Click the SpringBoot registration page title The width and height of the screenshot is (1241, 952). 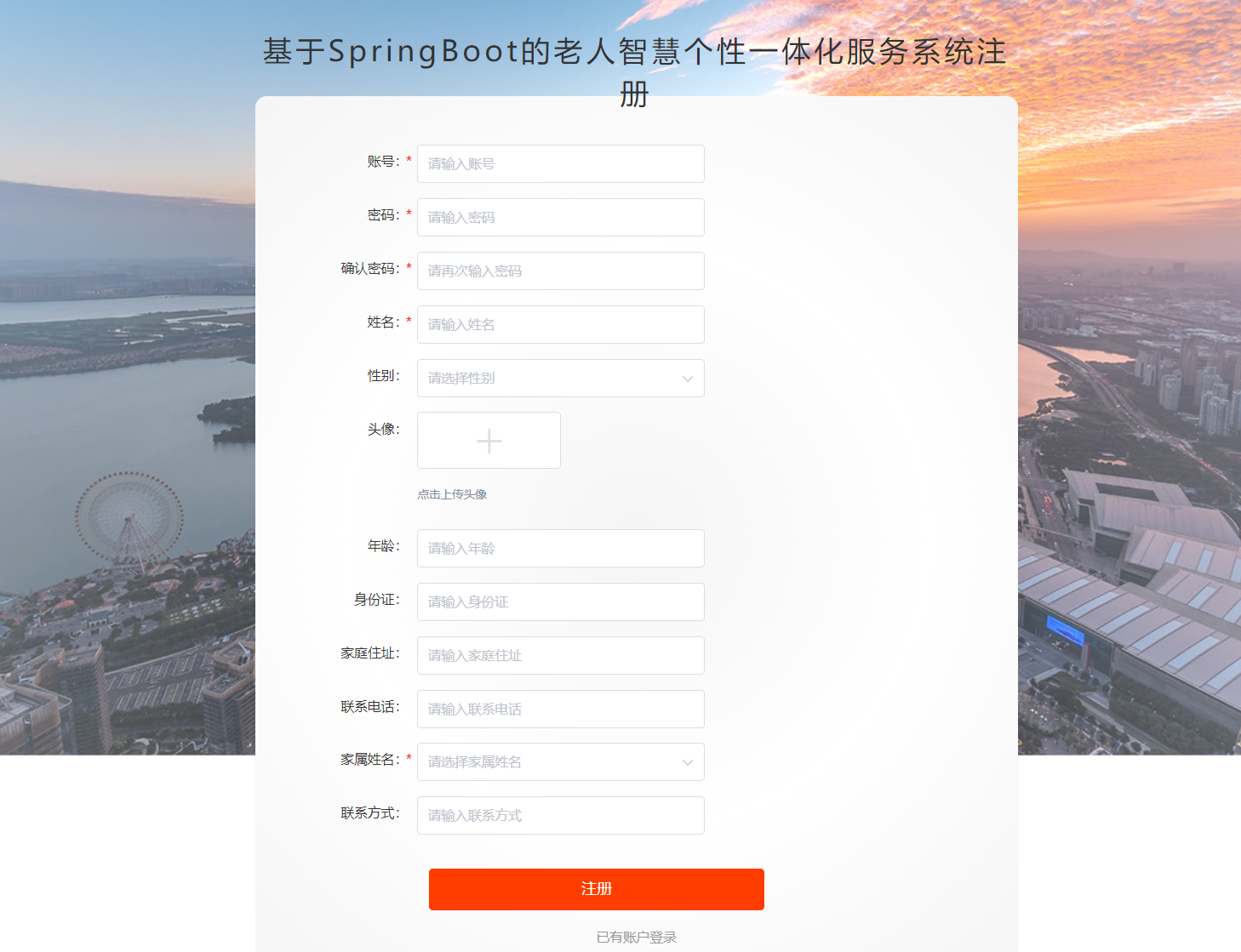pos(634,53)
